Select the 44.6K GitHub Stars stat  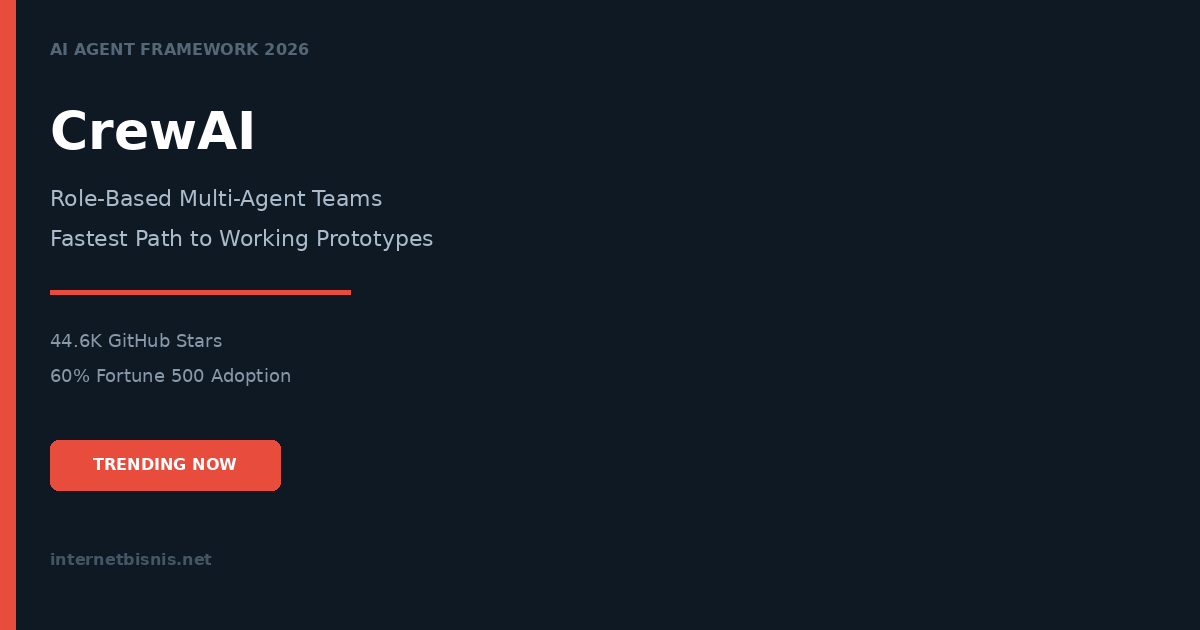(136, 341)
